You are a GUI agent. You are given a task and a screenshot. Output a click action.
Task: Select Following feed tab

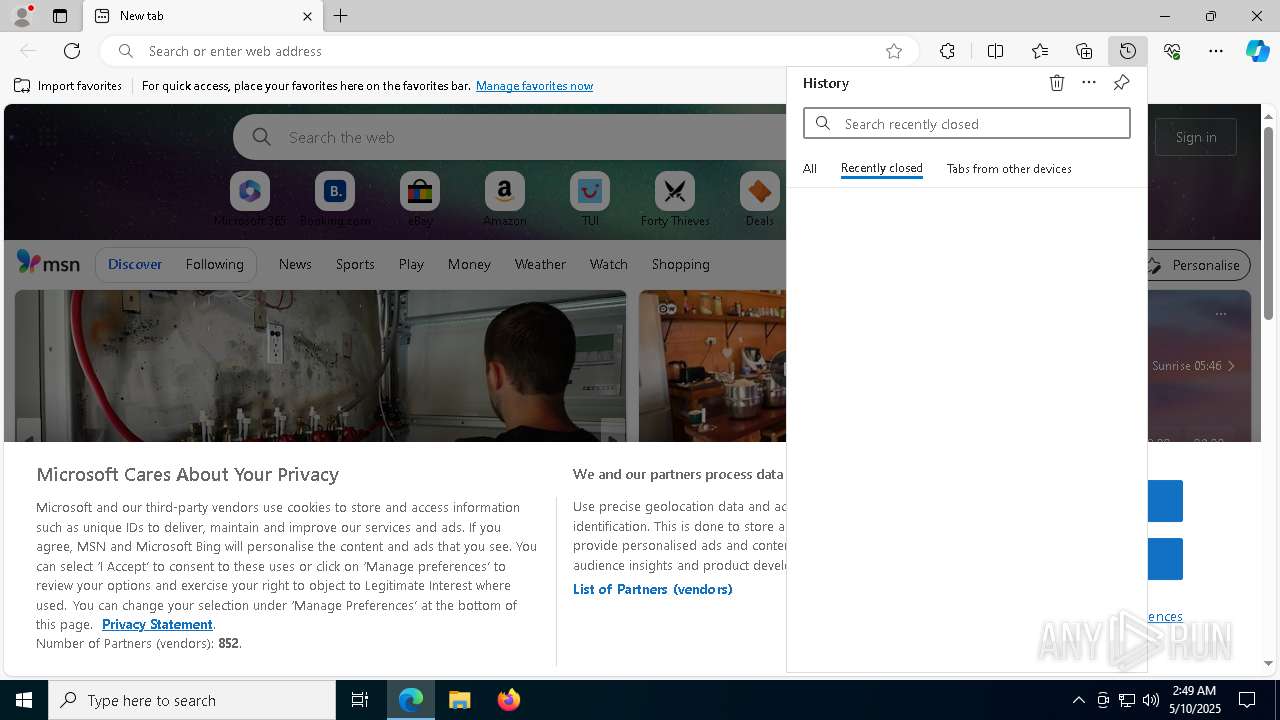pyautogui.click(x=215, y=264)
